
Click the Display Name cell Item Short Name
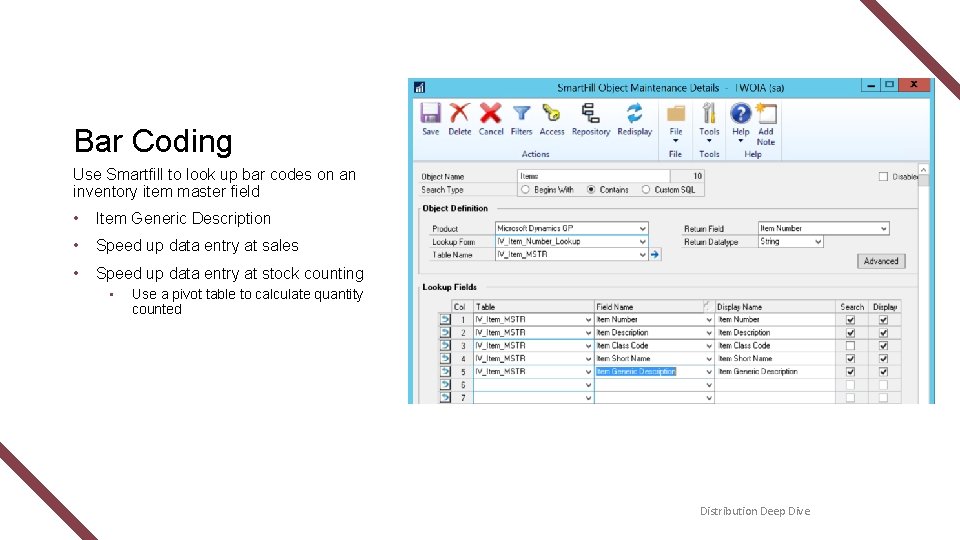(775, 358)
